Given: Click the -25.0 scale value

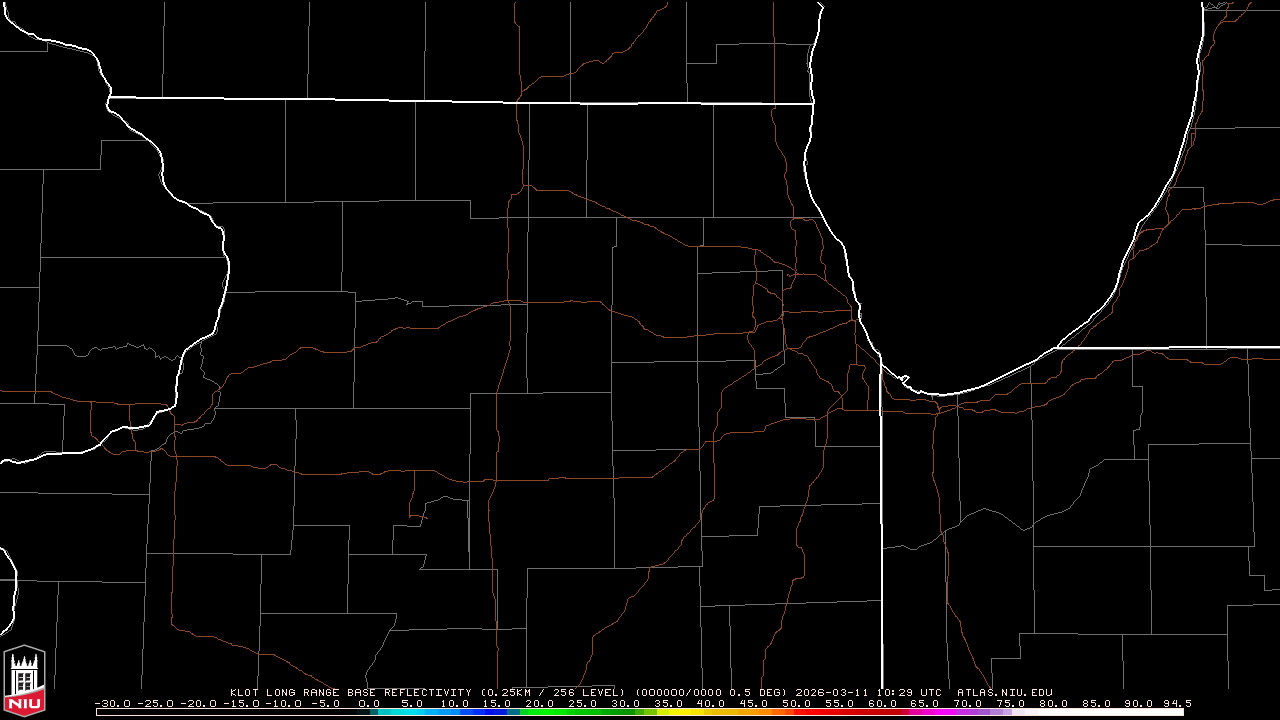Looking at the screenshot, I should 156,703.
